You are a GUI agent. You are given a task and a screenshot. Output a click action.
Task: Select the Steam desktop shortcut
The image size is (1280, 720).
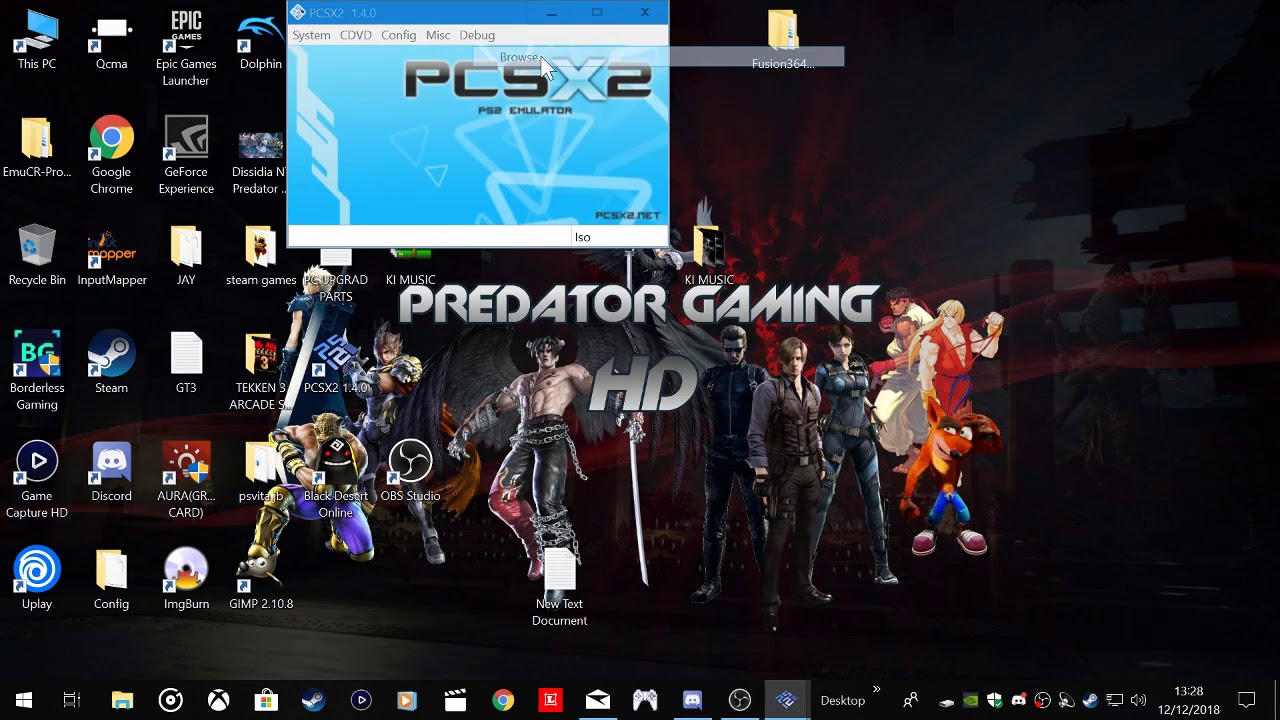point(111,364)
